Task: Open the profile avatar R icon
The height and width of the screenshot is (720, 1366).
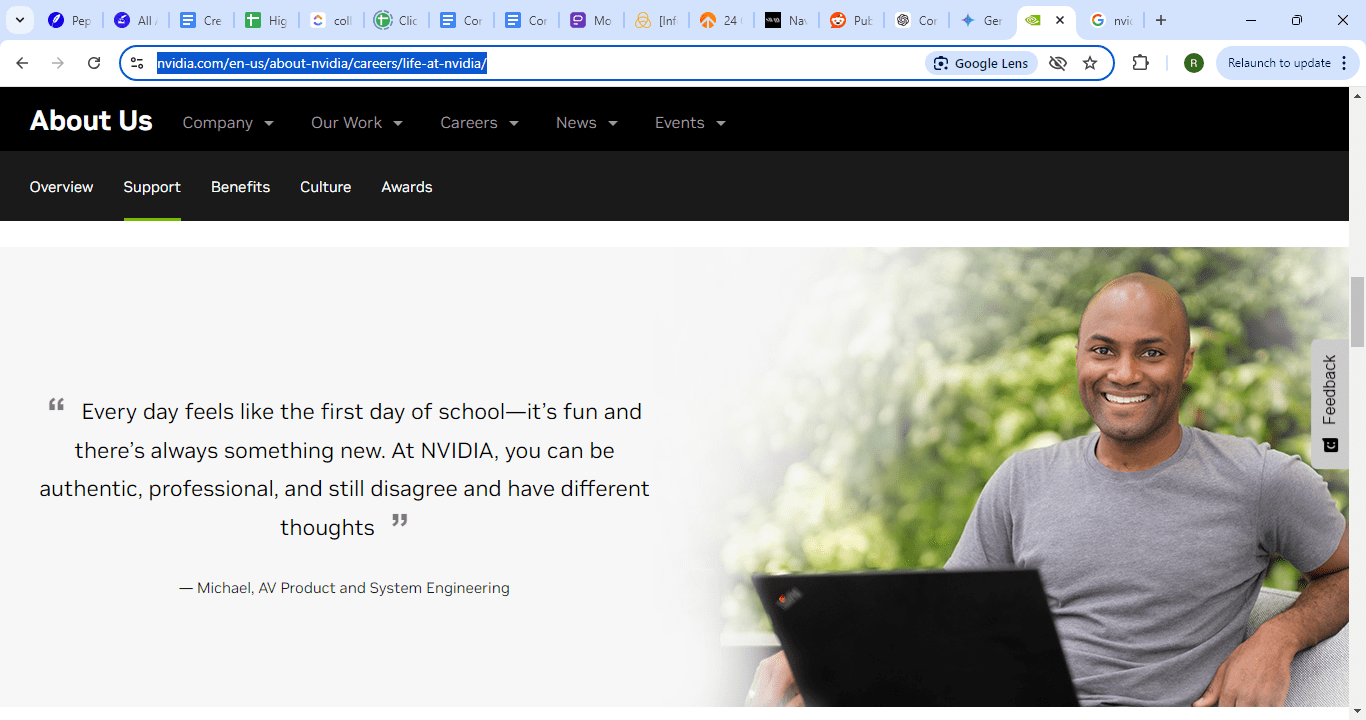Action: [x=1193, y=63]
